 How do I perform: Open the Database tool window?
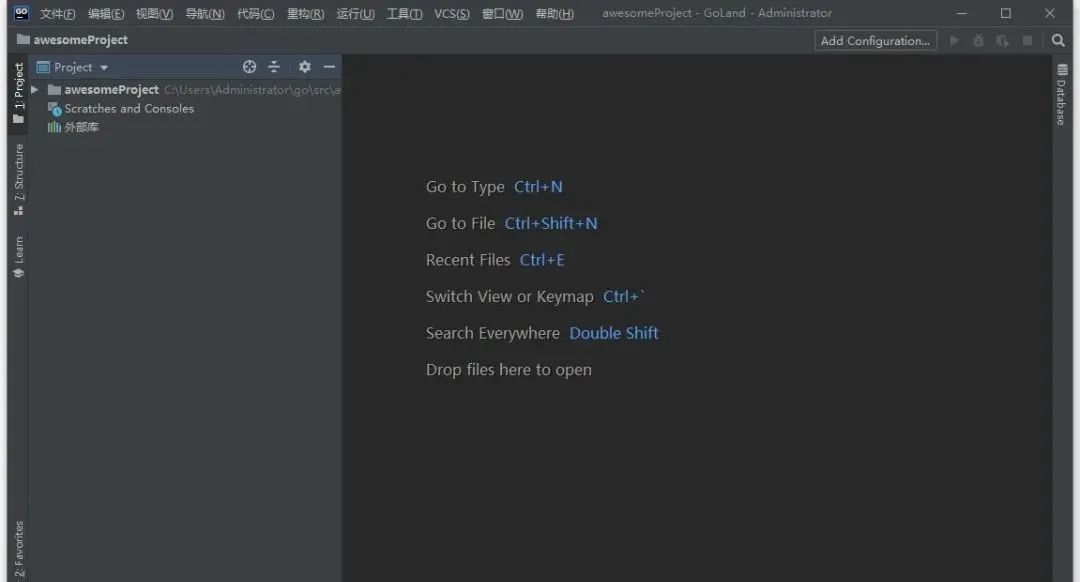click(1062, 92)
